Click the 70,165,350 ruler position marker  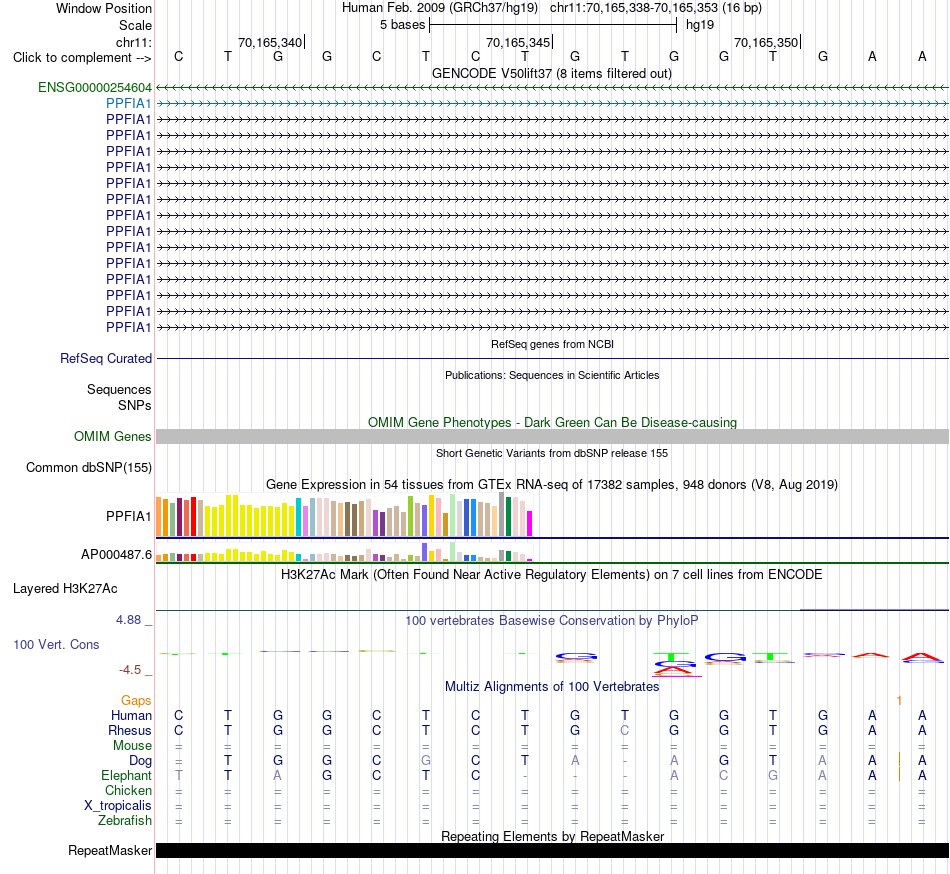767,42
